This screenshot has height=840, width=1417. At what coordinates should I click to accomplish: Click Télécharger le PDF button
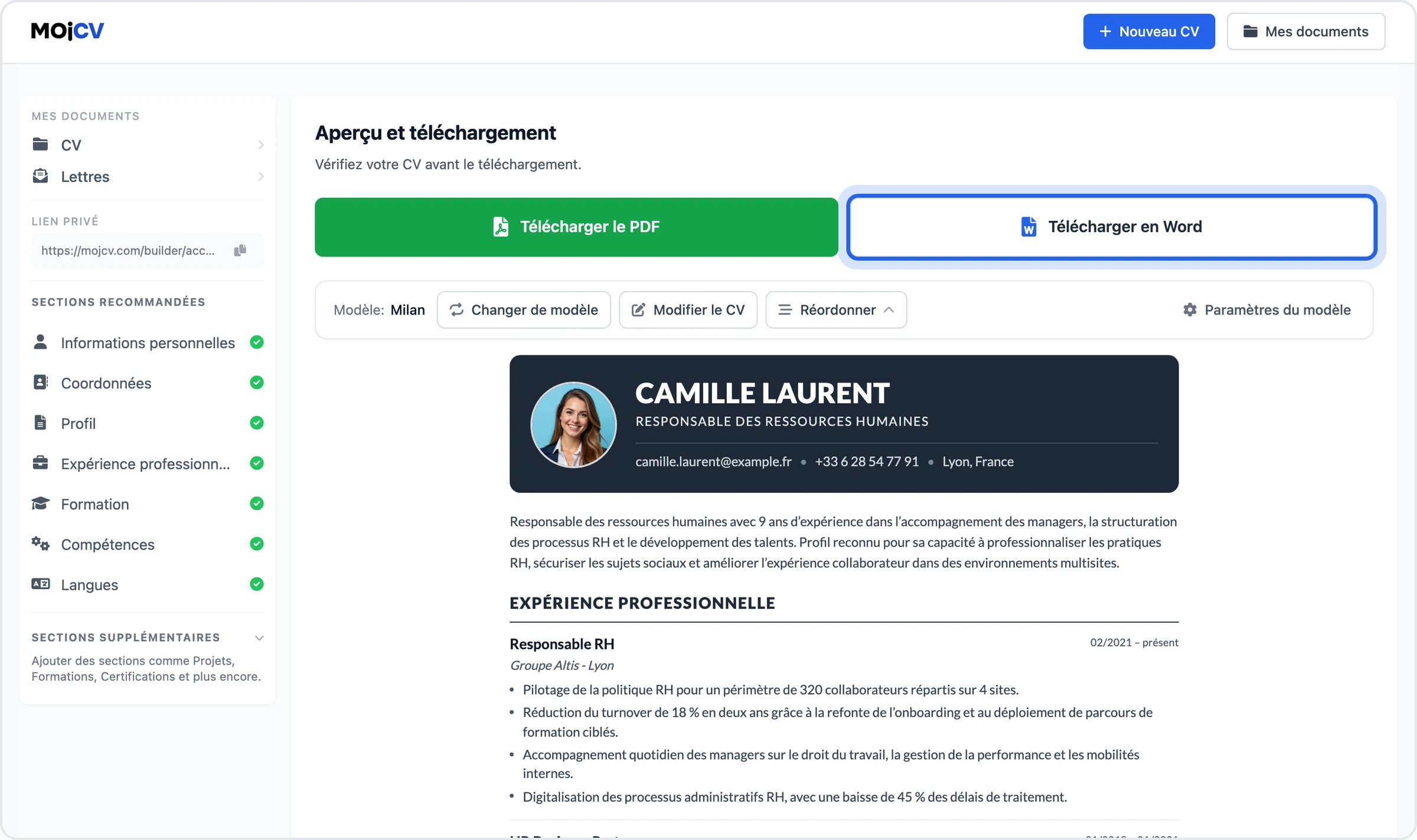[x=576, y=227]
